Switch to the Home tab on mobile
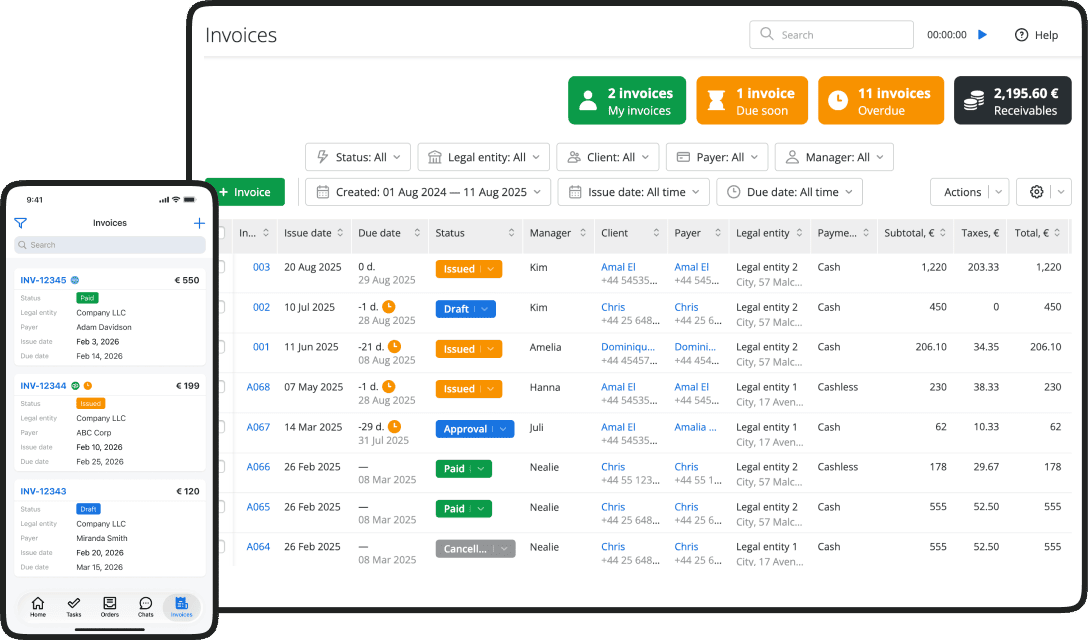The width and height of the screenshot is (1088, 640). 38,606
